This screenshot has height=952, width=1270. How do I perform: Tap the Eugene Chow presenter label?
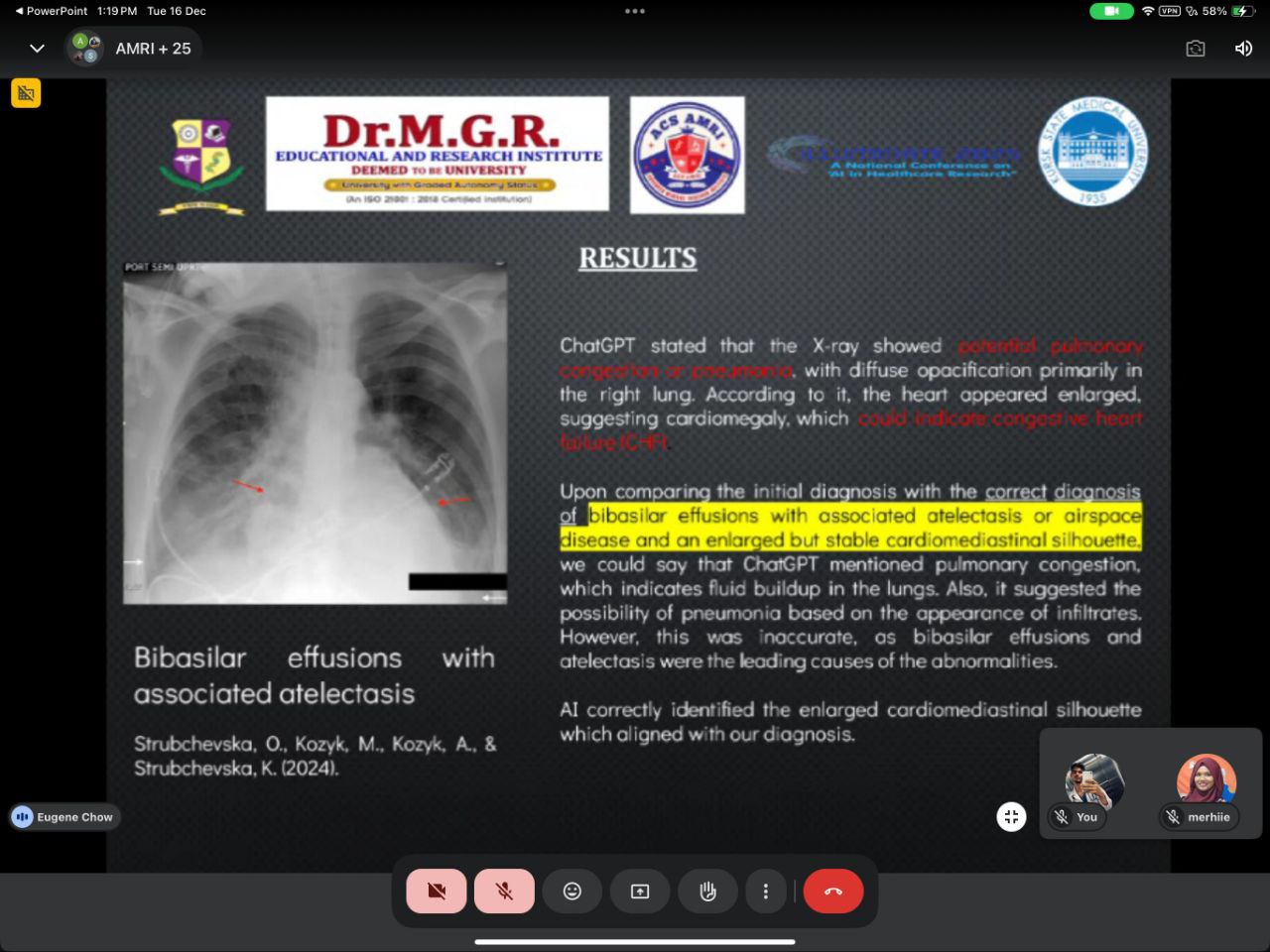click(65, 817)
